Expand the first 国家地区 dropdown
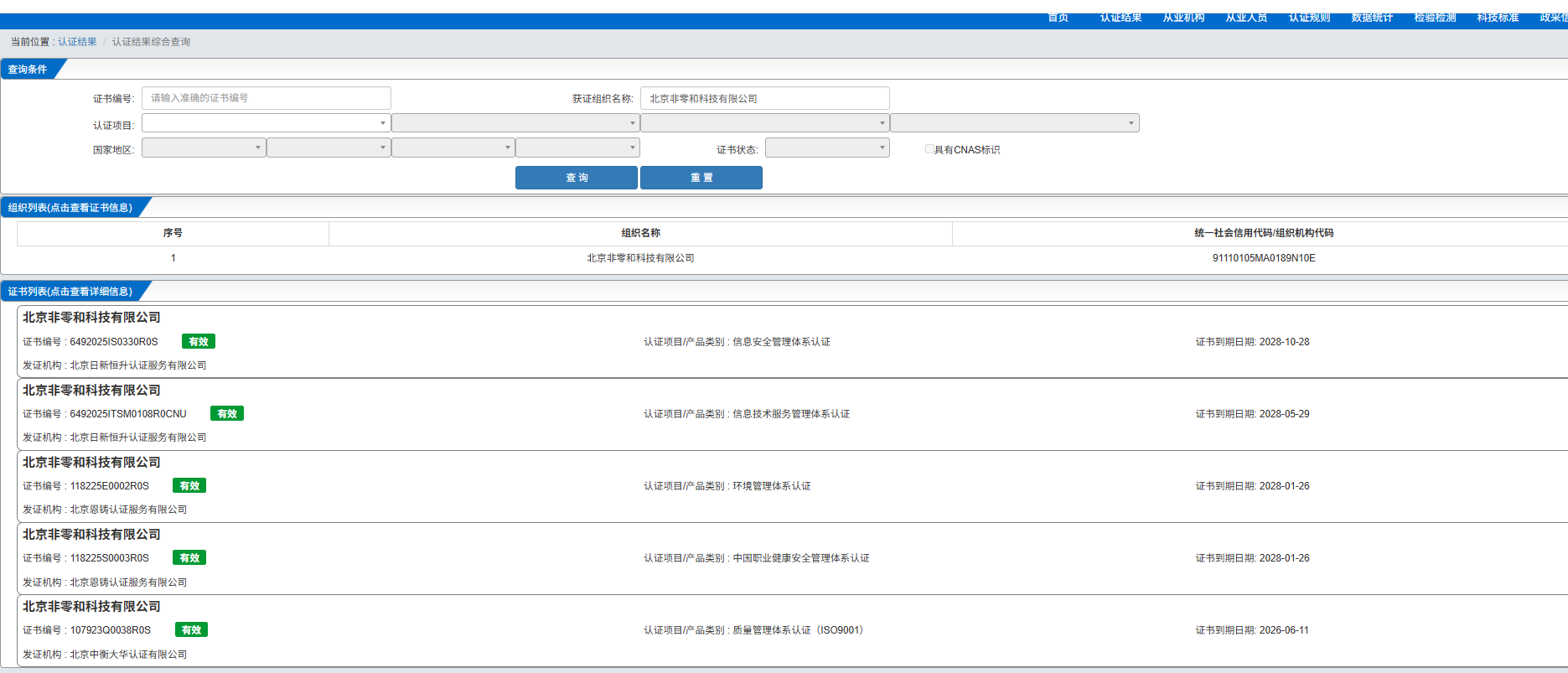This screenshot has height=673, width=1568. [x=204, y=148]
